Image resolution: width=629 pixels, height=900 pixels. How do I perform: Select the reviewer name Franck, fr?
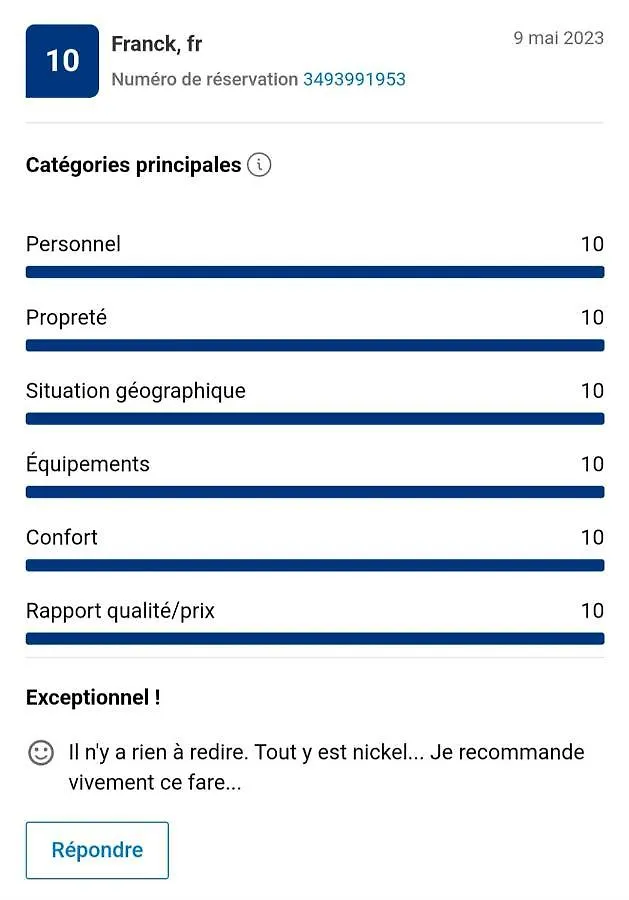coord(157,44)
